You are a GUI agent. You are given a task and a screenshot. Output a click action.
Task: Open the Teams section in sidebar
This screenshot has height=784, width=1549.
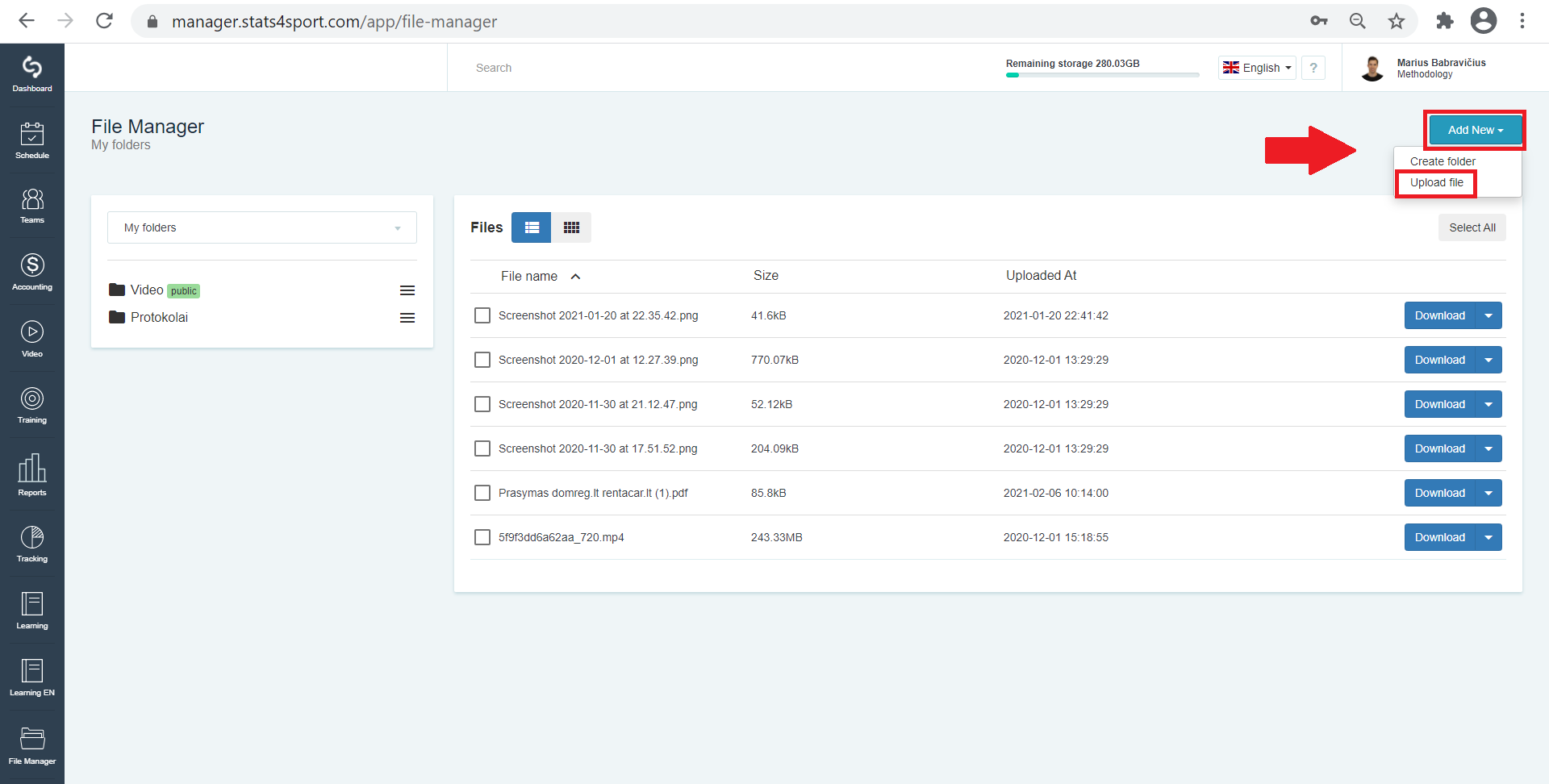tap(32, 206)
